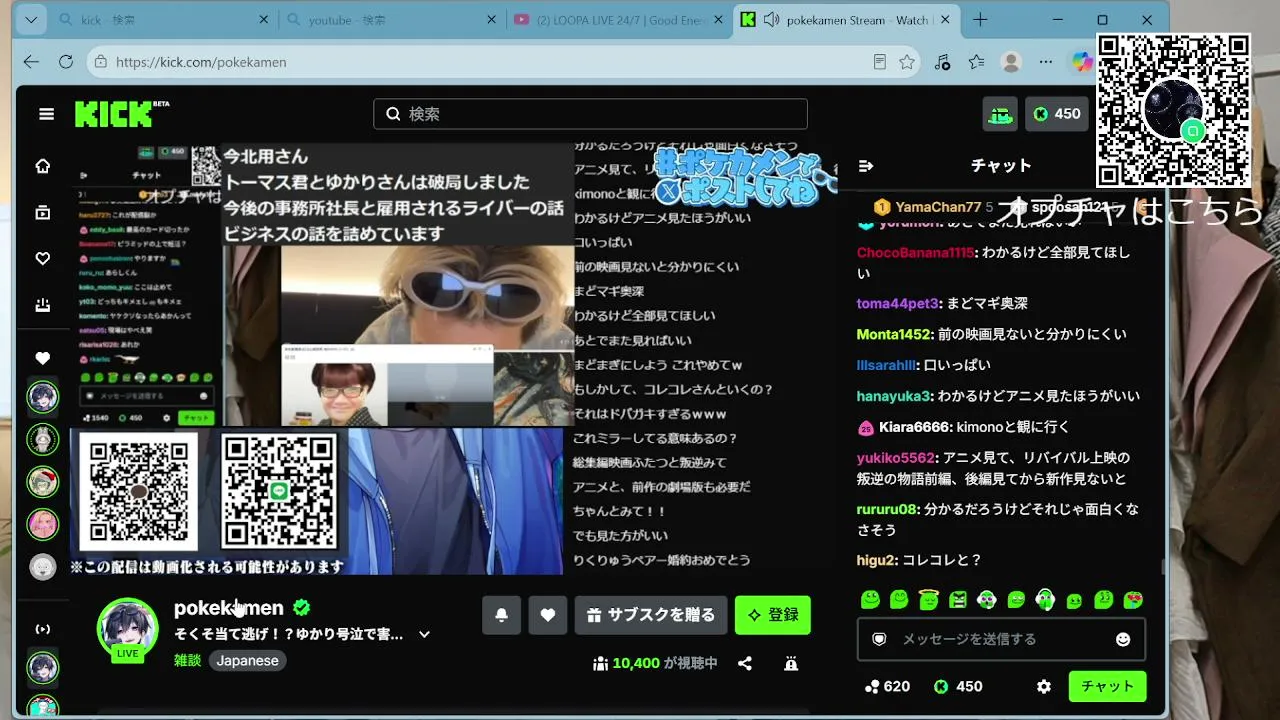This screenshot has height=720, width=1280.
Task: Expand the recommended channels sidebar toggle
Action: click(43, 629)
